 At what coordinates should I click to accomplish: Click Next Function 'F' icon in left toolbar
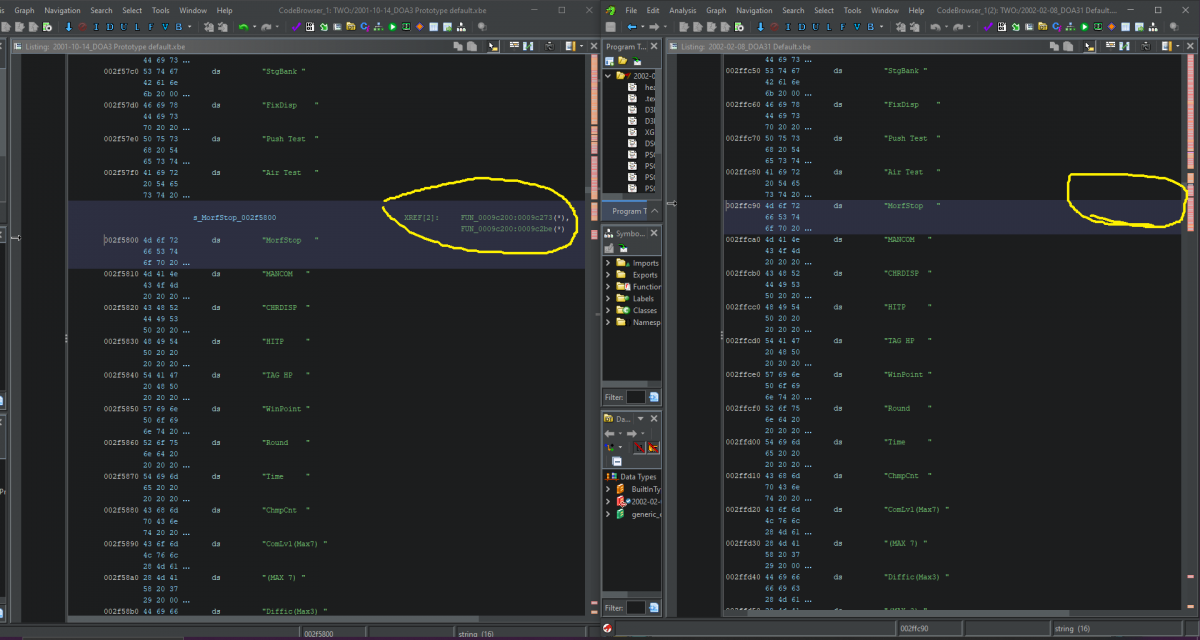(x=150, y=26)
